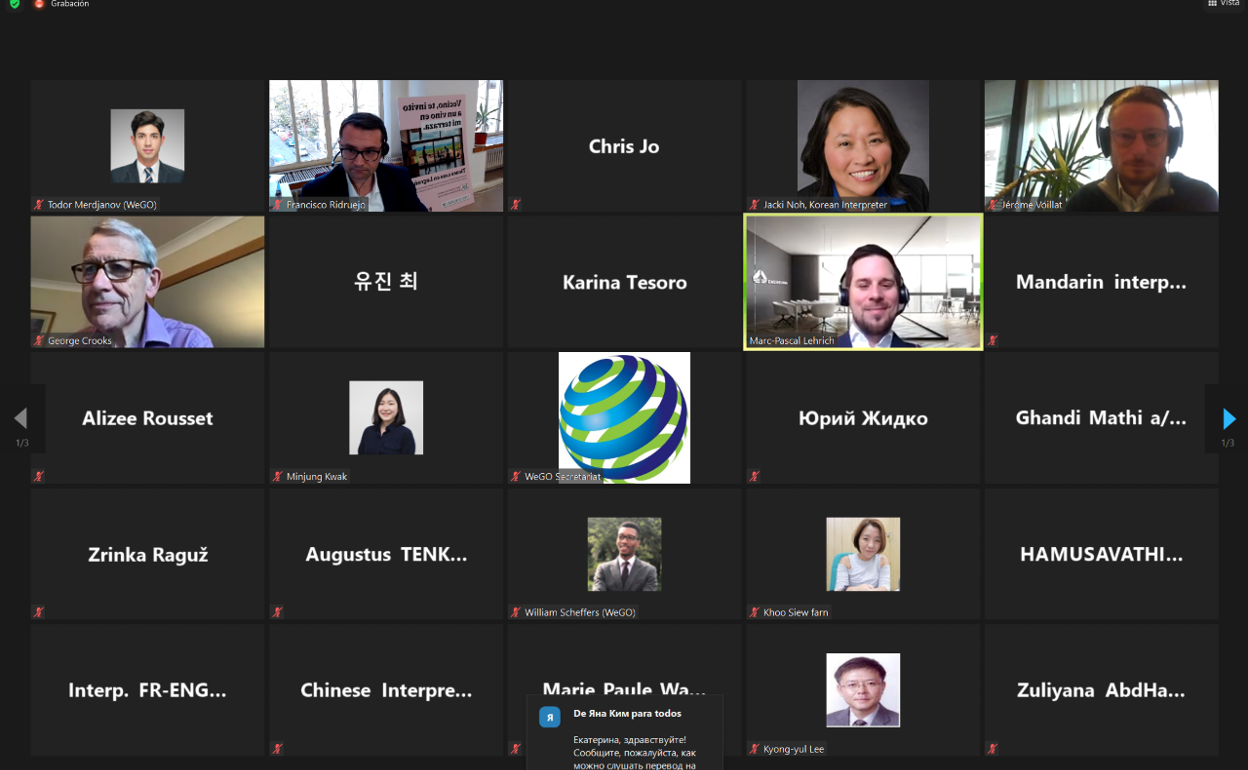Go to previous participants page with left arrow
Screen dimensions: 1248x770
coord(20,418)
